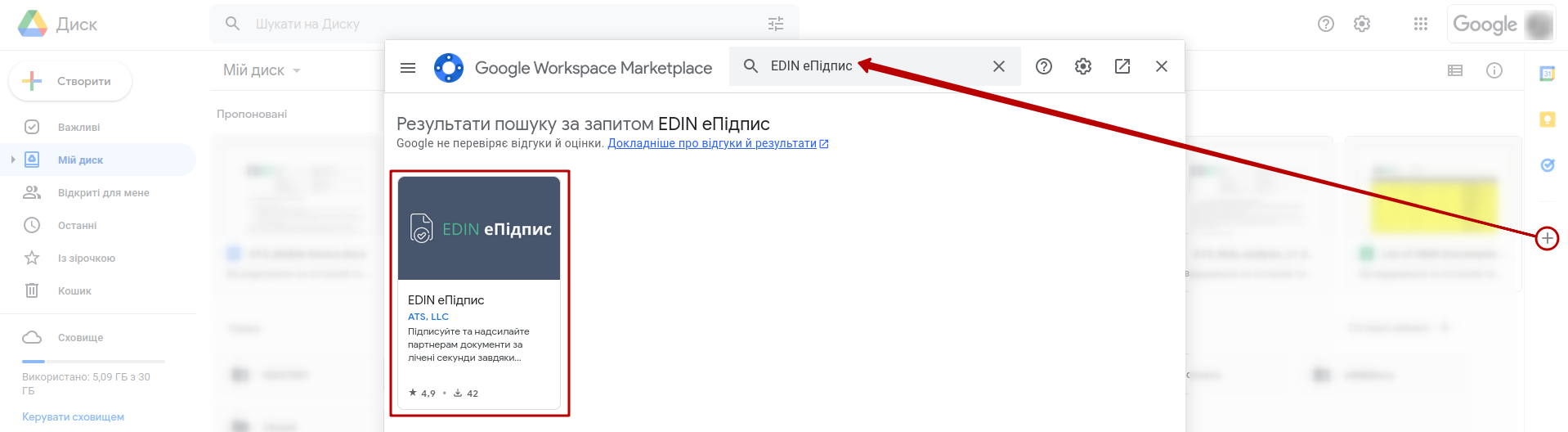The width and height of the screenshot is (1568, 432).
Task: Click the 'Створити' new button
Action: click(70, 81)
